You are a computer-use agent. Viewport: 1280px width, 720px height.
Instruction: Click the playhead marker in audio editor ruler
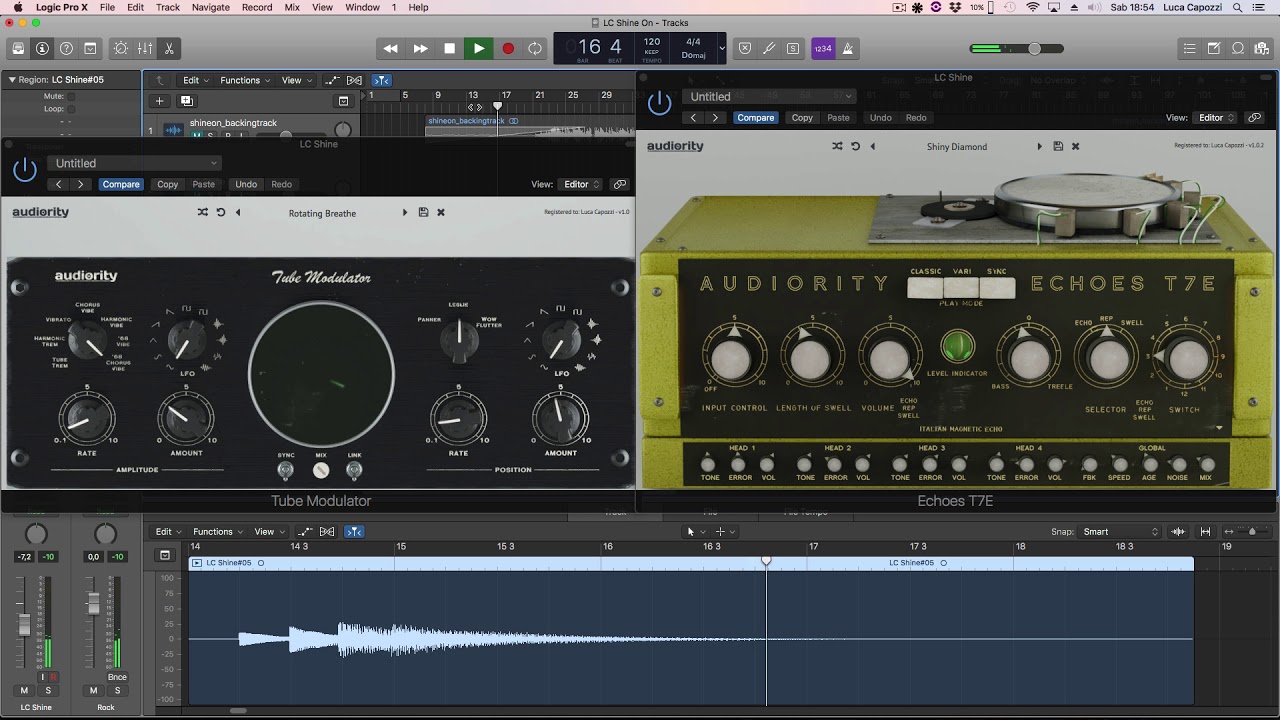tap(767, 560)
